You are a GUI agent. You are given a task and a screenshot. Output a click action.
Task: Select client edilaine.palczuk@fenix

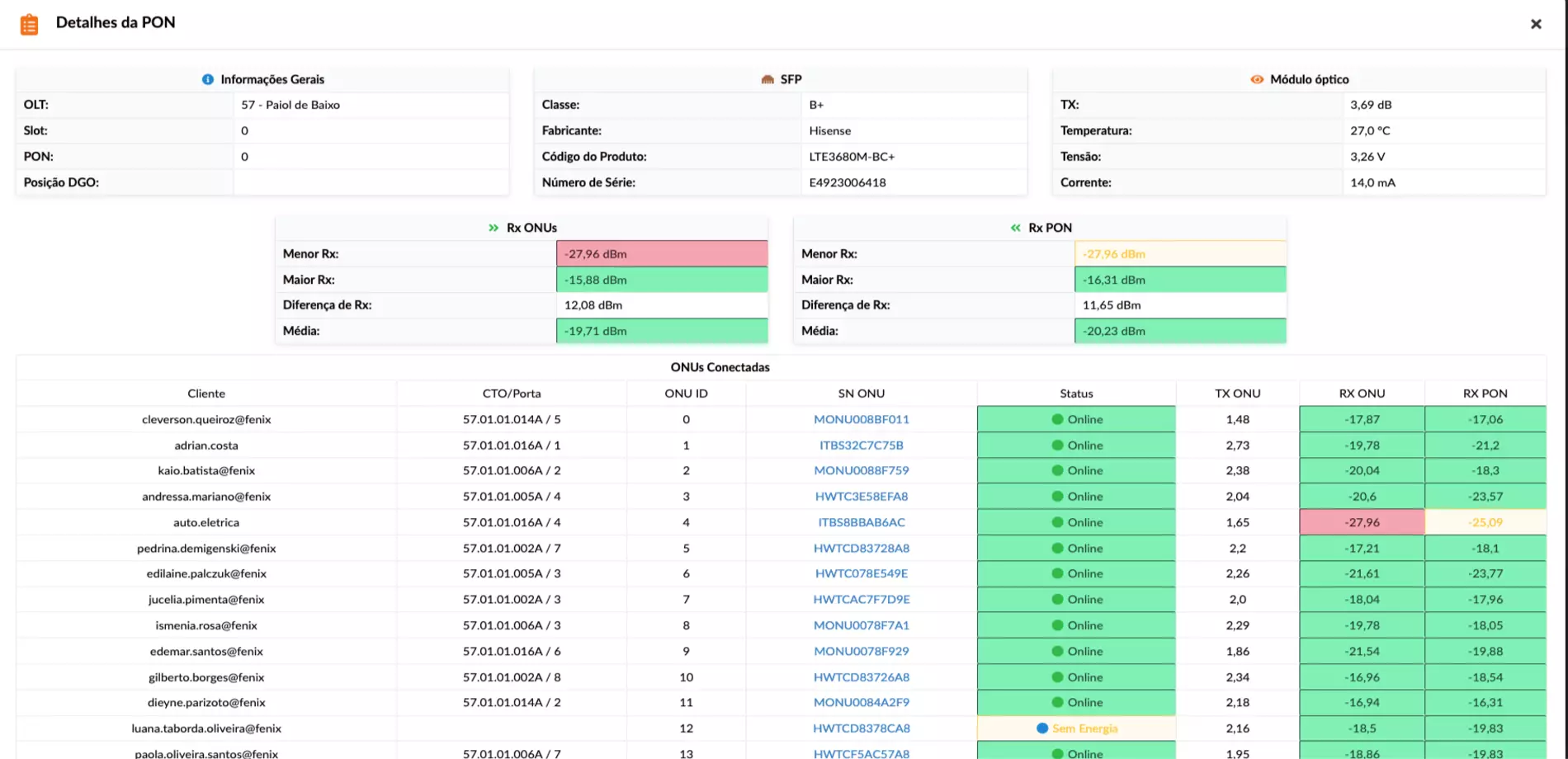coord(206,573)
